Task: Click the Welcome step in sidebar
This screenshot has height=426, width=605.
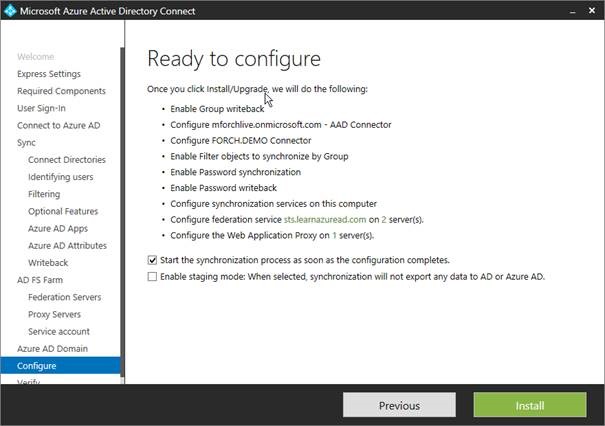Action: 35,57
